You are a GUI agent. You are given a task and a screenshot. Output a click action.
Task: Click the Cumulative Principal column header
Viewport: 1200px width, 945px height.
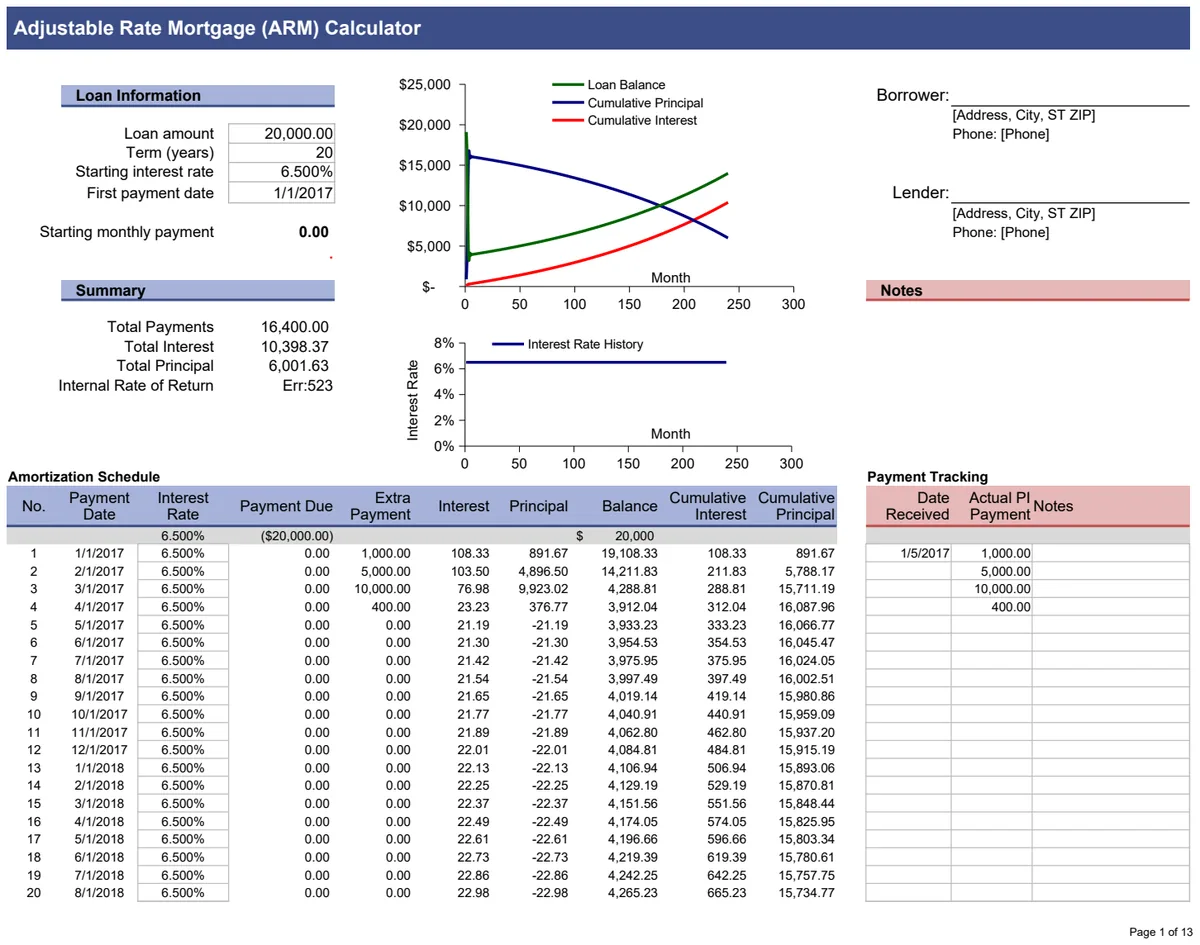pos(796,506)
